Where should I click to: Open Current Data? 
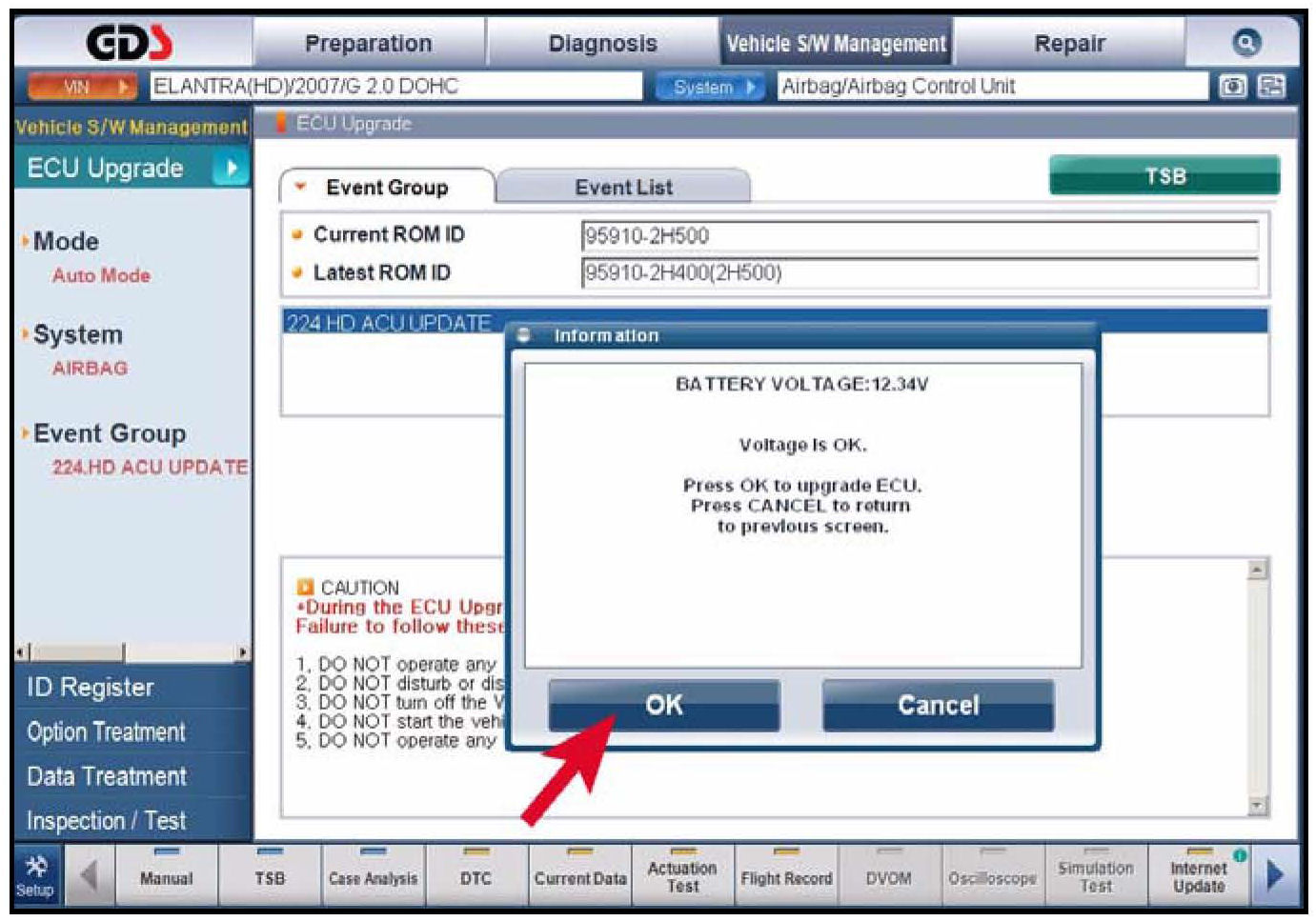579,875
